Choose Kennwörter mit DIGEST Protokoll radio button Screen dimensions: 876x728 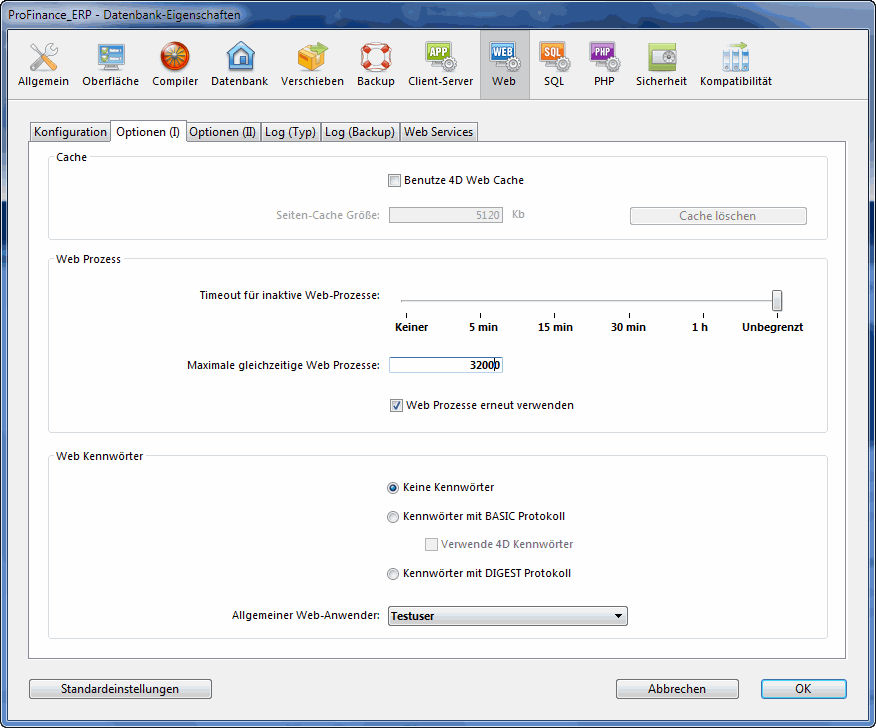click(393, 574)
